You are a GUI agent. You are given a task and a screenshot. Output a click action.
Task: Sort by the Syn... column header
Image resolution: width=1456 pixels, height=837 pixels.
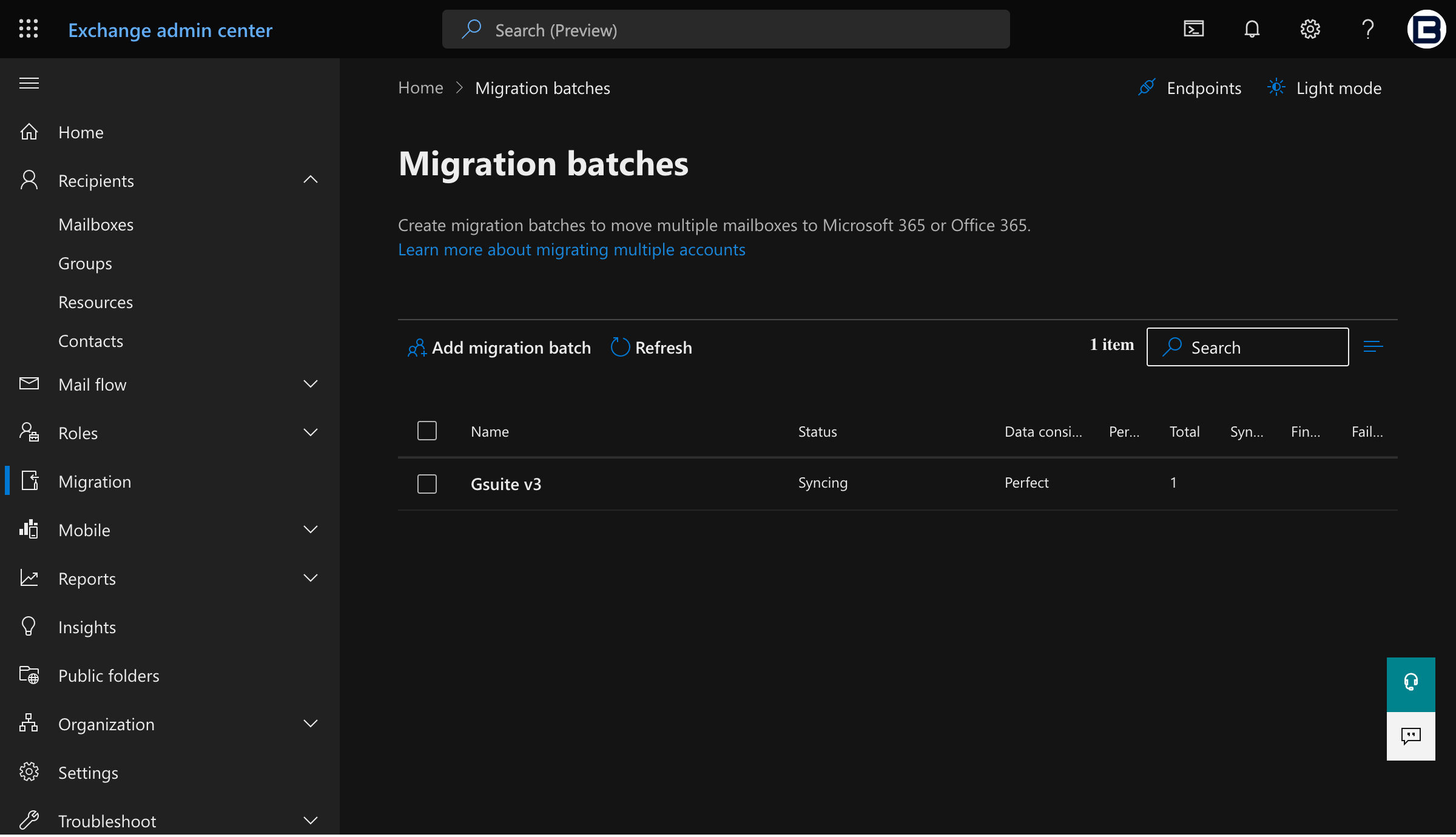coord(1247,431)
